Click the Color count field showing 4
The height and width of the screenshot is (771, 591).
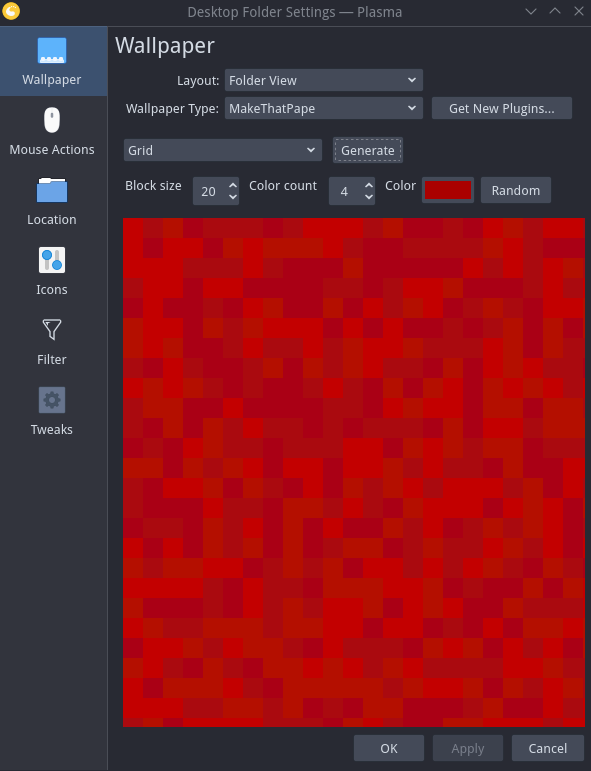pos(346,191)
